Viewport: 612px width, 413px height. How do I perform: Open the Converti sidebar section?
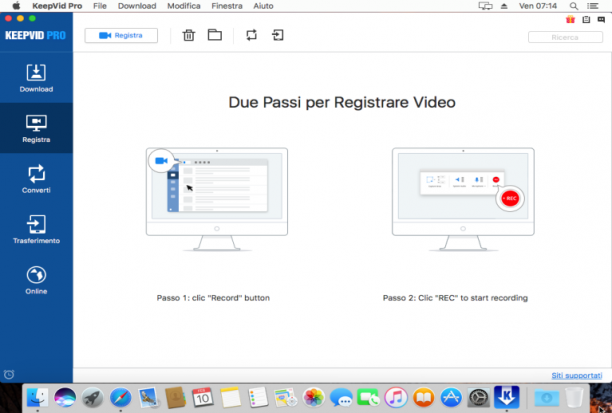36,179
